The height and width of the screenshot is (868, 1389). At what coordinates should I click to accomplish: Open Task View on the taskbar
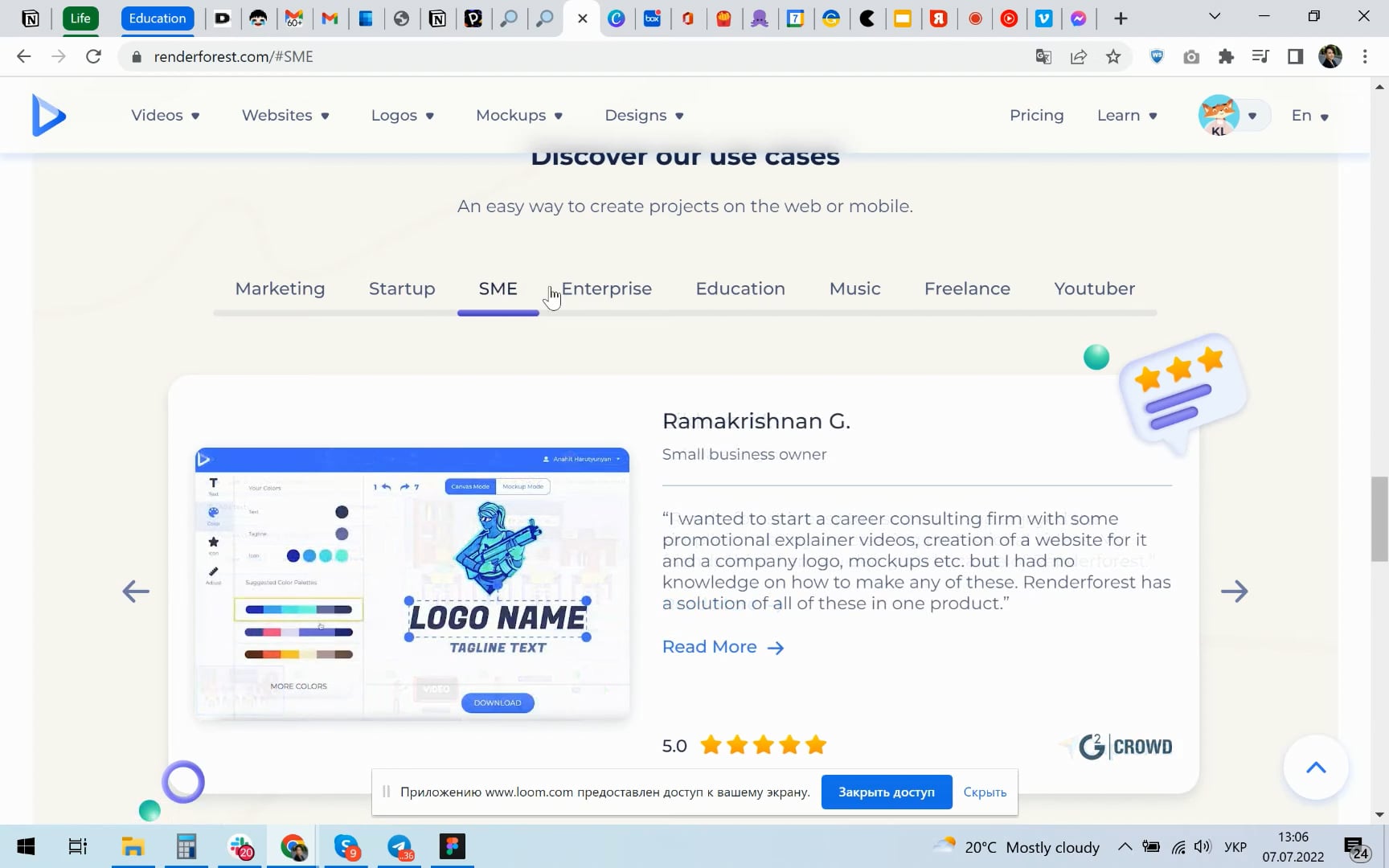(78, 846)
